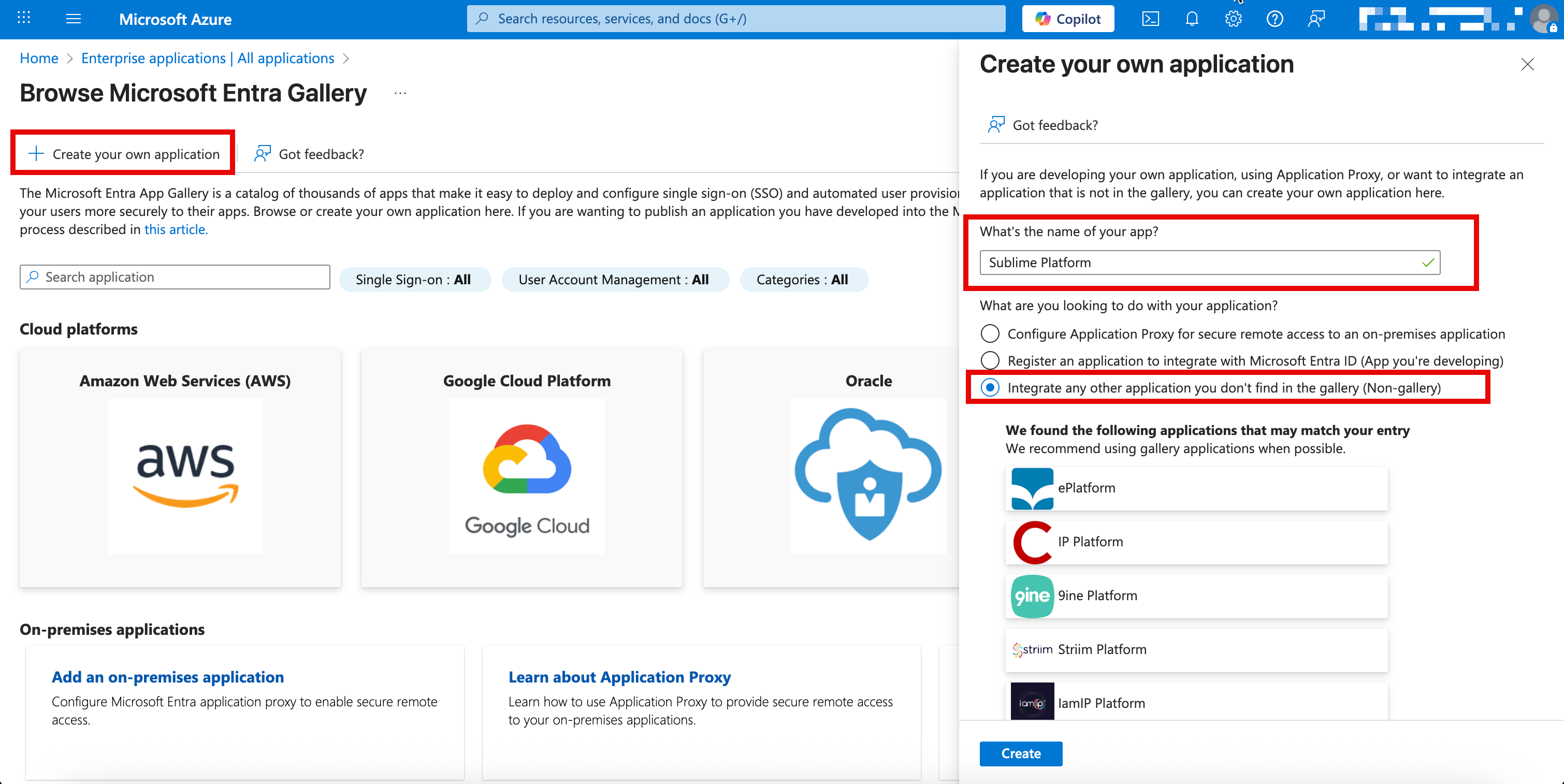1564x784 pixels.
Task: Choose the IP Platform suggestion
Action: 1197,542
